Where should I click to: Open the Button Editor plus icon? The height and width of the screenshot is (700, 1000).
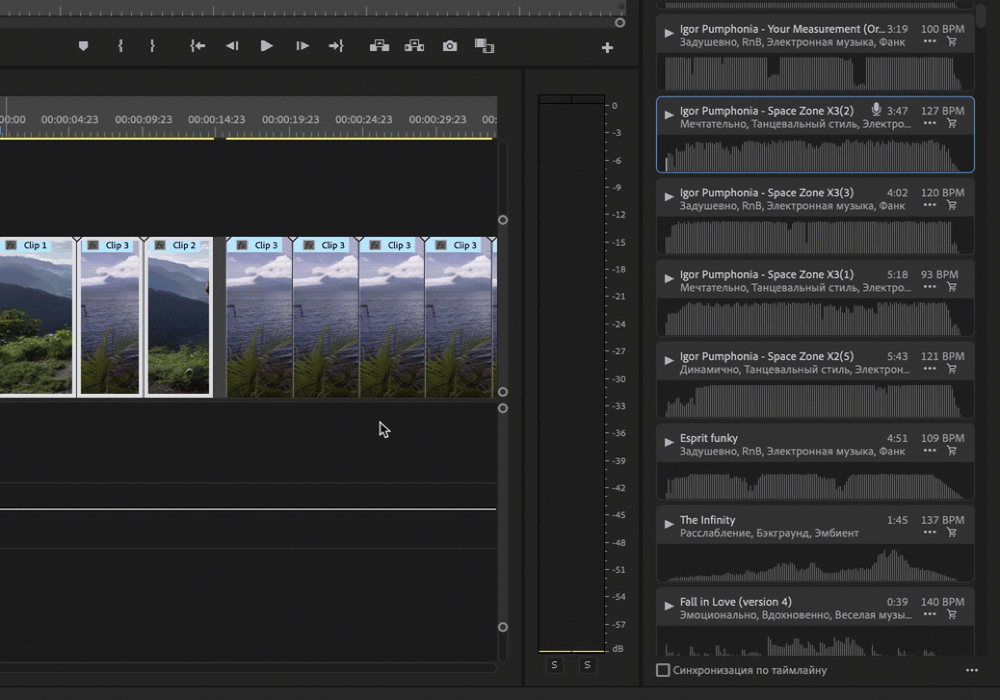click(x=607, y=47)
